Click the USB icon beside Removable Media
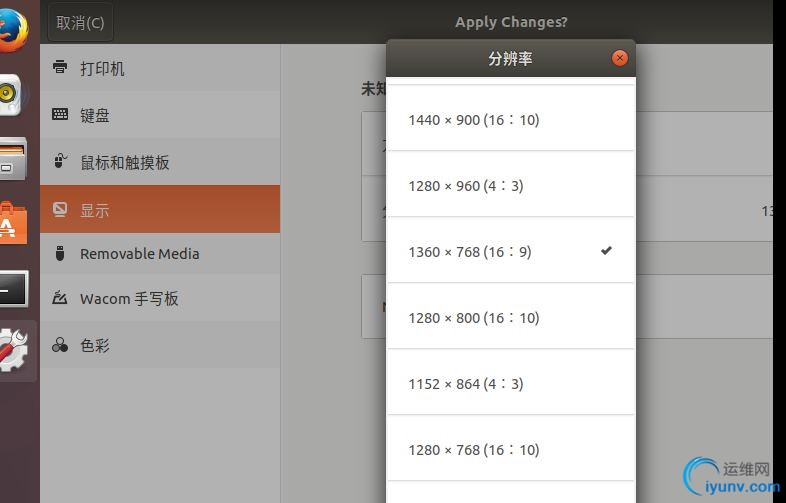This screenshot has width=786, height=503. (60, 254)
